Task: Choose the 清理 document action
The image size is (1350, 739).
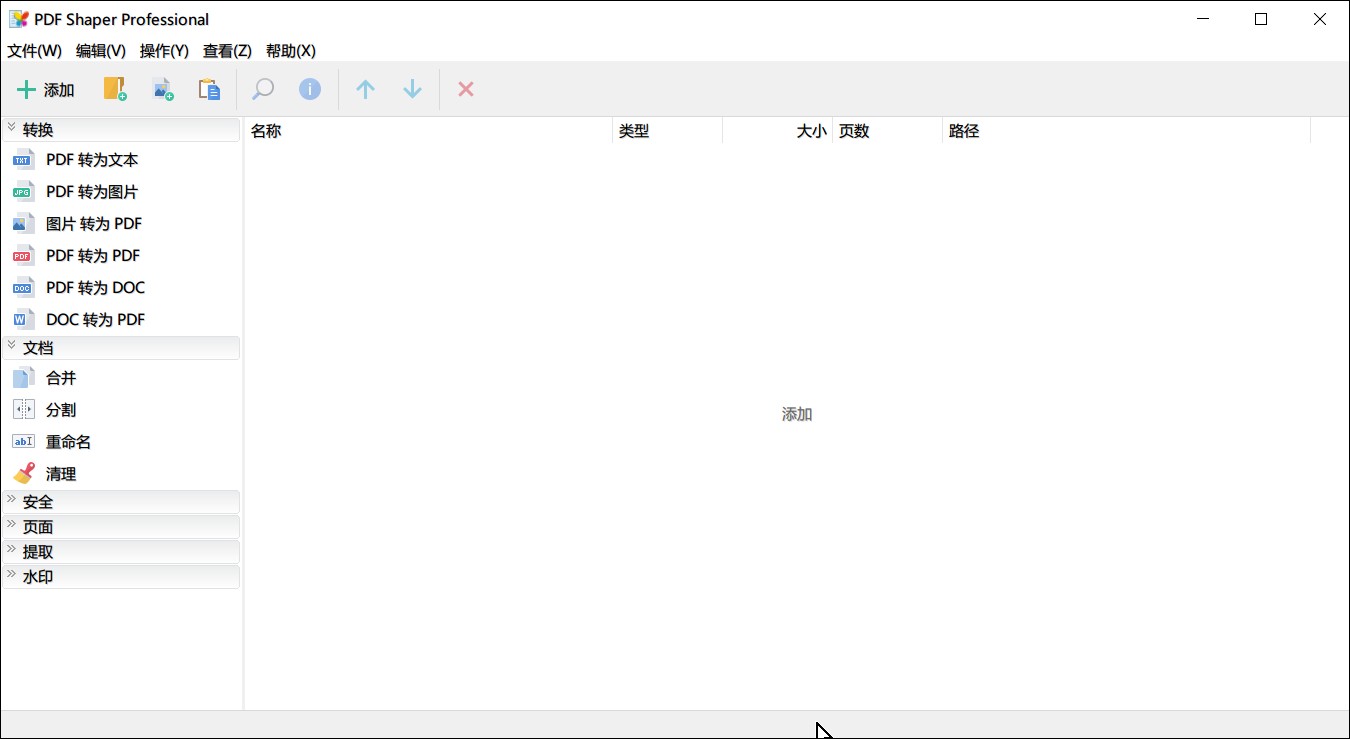Action: tap(61, 474)
